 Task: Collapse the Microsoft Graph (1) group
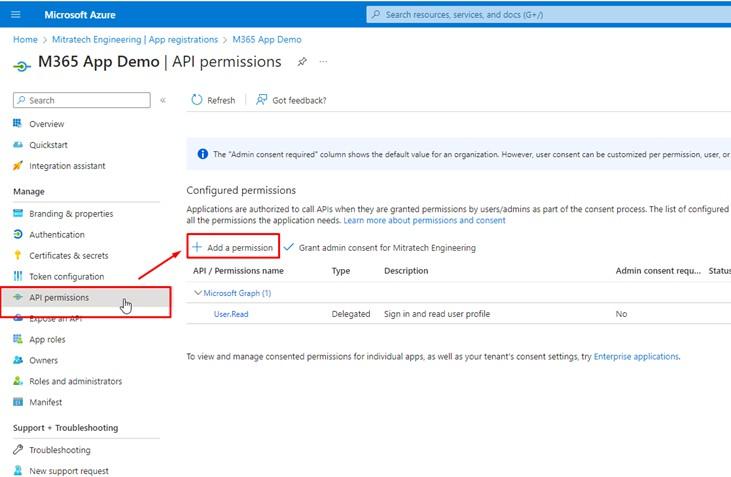[198, 293]
